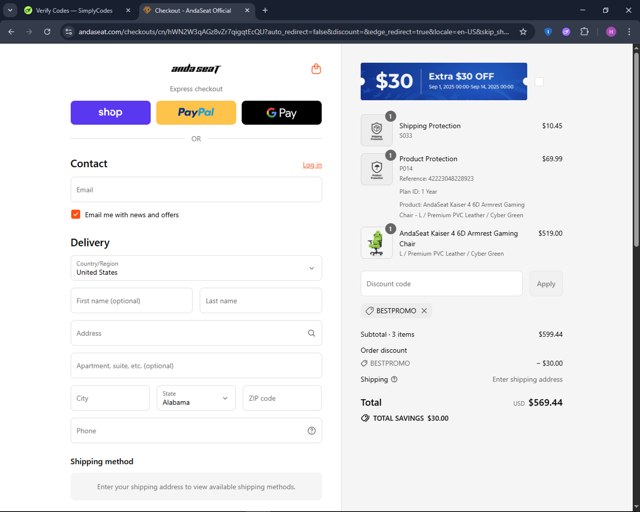
Task: Click the browser address bar URL
Action: 294,32
